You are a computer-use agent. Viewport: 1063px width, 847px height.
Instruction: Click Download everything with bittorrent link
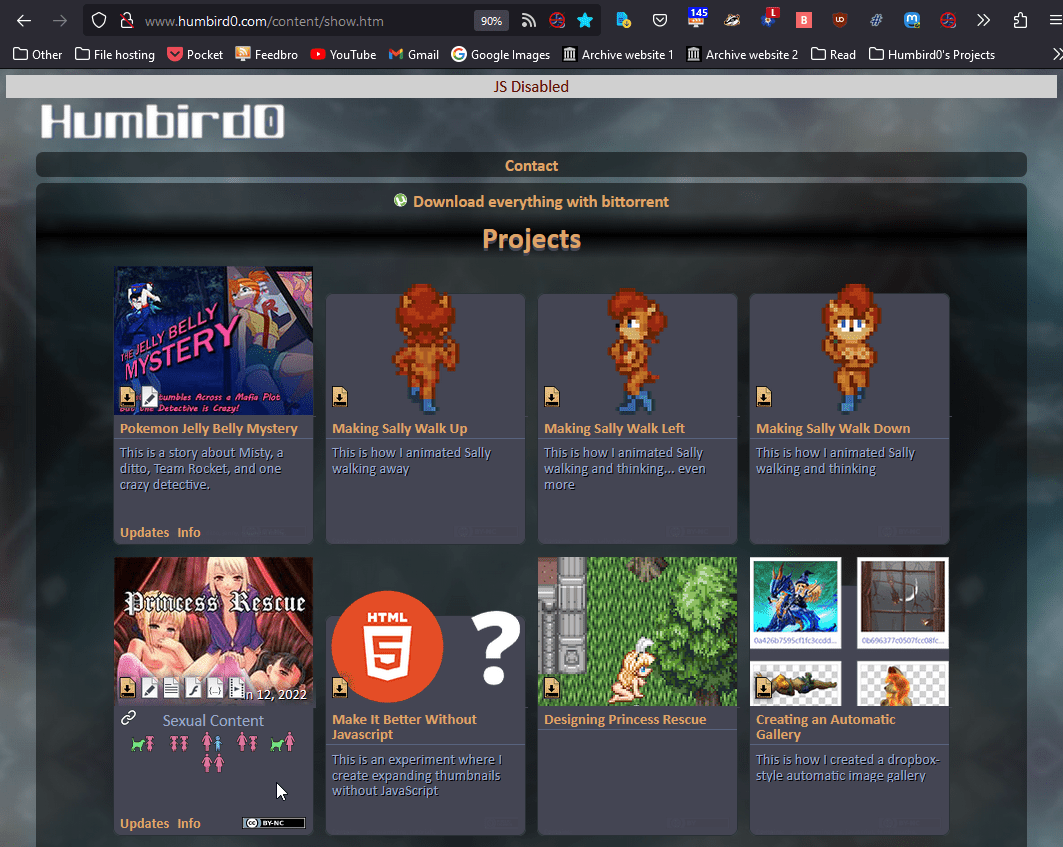[x=540, y=202]
